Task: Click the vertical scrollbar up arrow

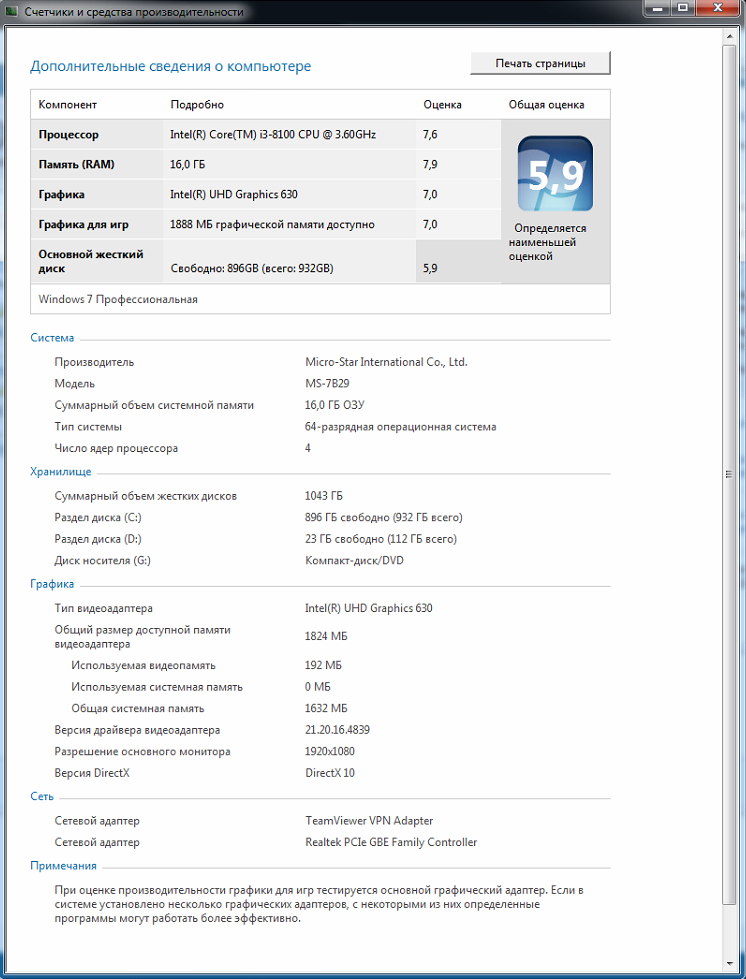Action: click(729, 36)
